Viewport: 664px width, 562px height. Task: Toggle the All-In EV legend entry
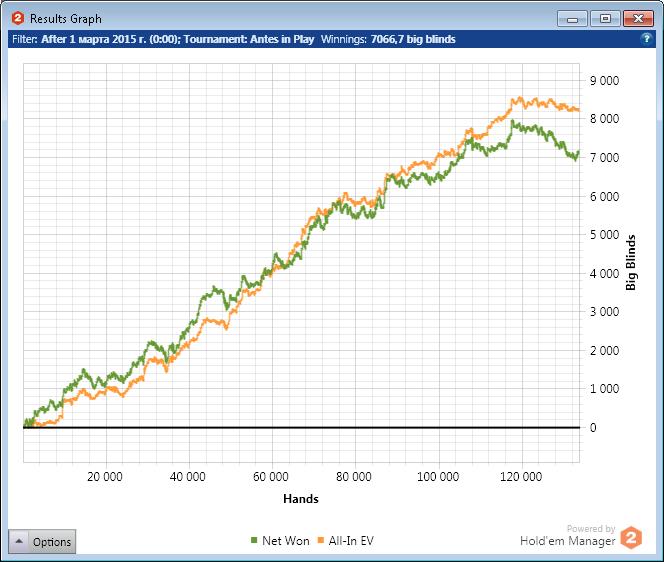346,540
